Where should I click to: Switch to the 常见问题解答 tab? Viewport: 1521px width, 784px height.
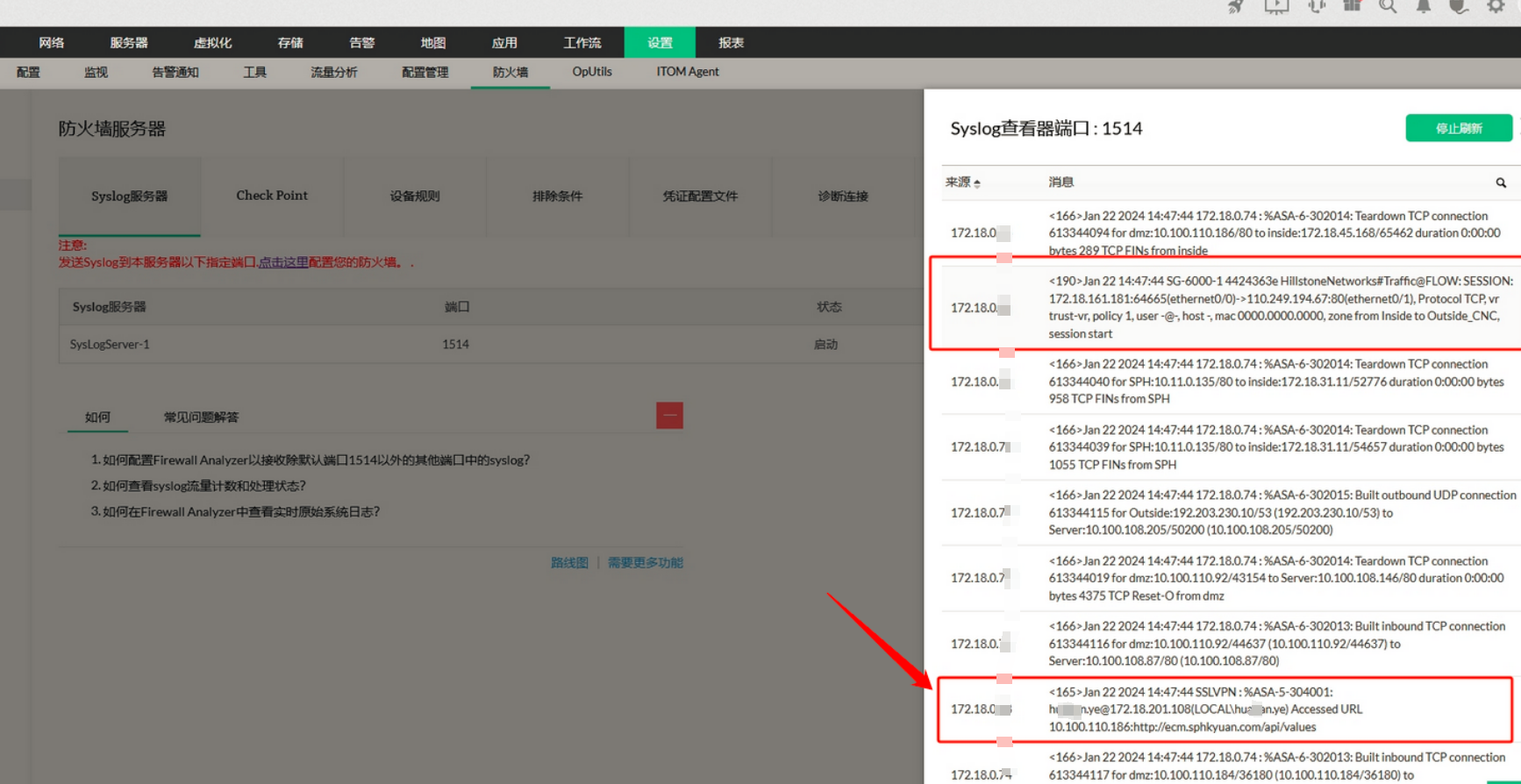coord(201,417)
